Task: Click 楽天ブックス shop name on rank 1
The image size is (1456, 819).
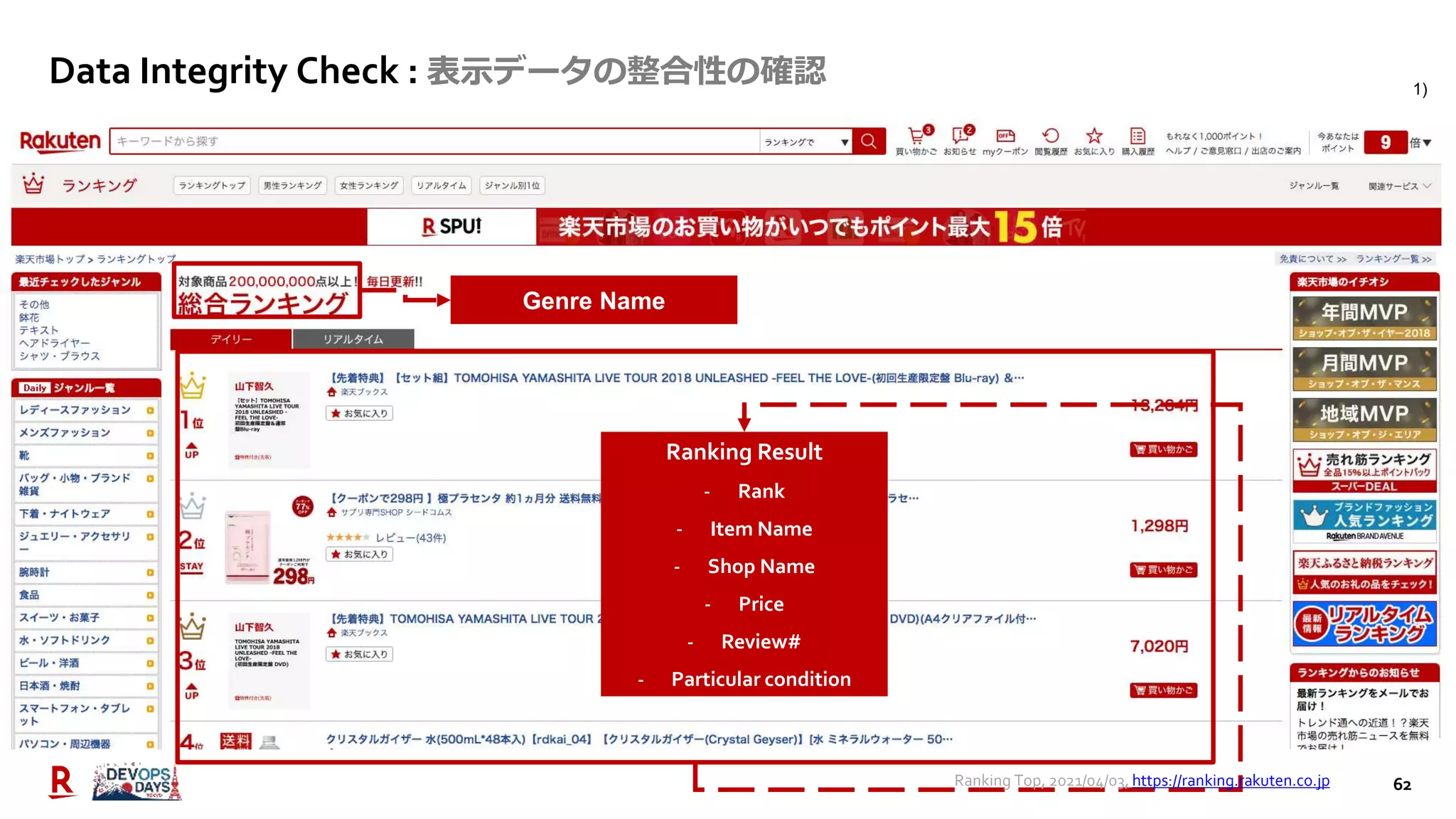Action: pyautogui.click(x=364, y=392)
